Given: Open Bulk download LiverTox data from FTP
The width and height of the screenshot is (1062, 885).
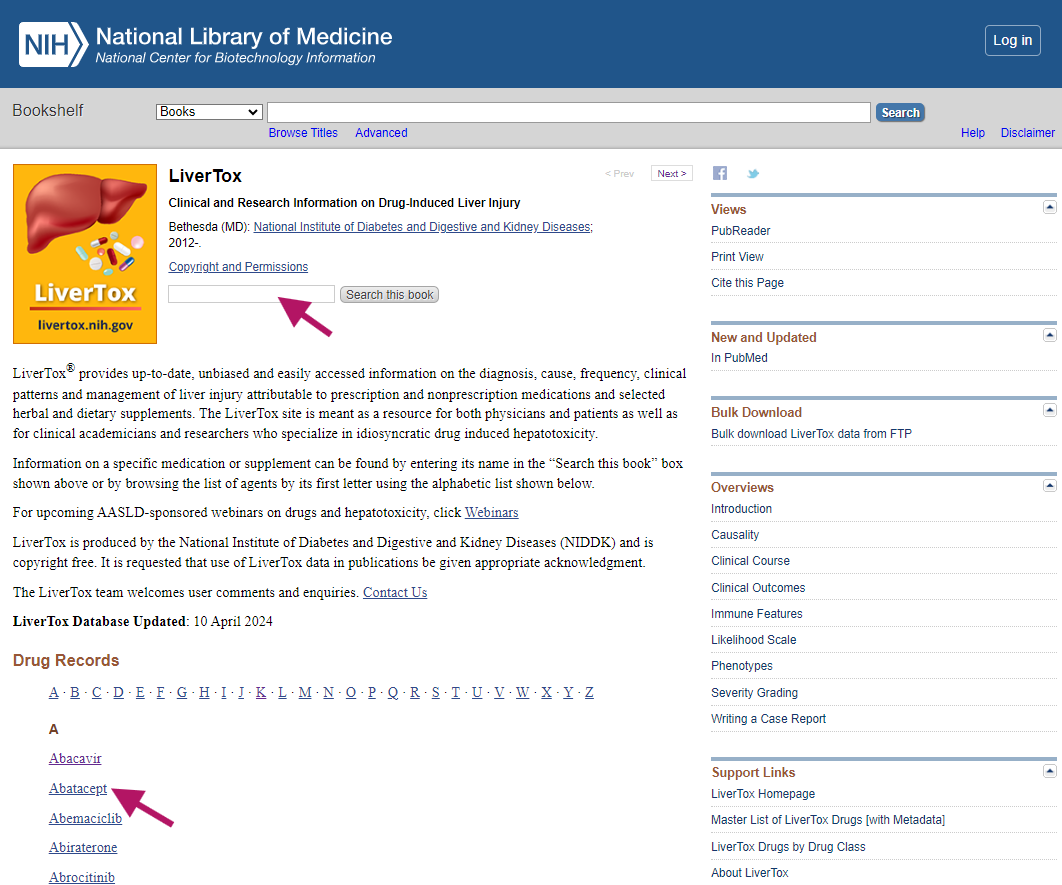Looking at the screenshot, I should pos(811,433).
